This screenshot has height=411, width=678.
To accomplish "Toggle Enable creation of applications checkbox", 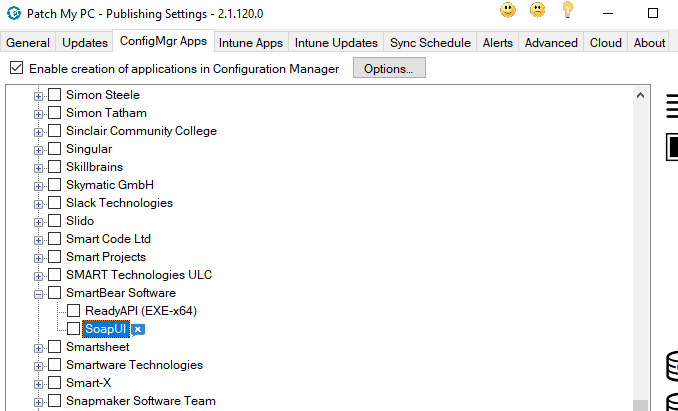I will (16, 68).
